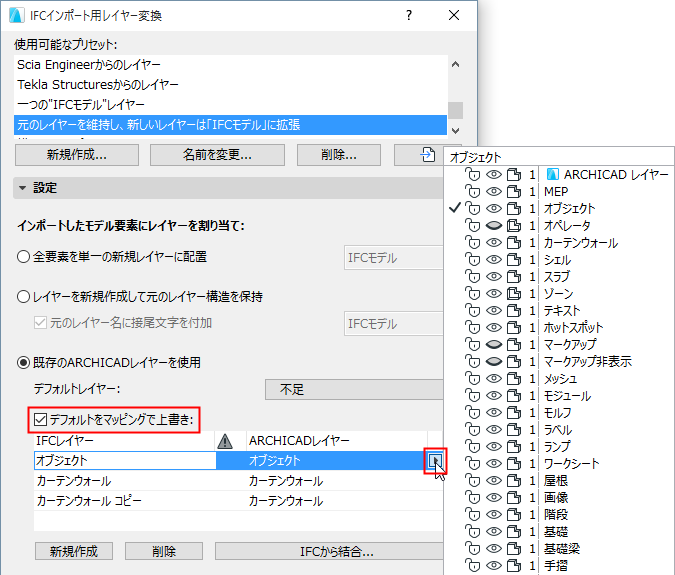
Task: Click the lock icon in the 基礎梁 row
Action: [472, 548]
